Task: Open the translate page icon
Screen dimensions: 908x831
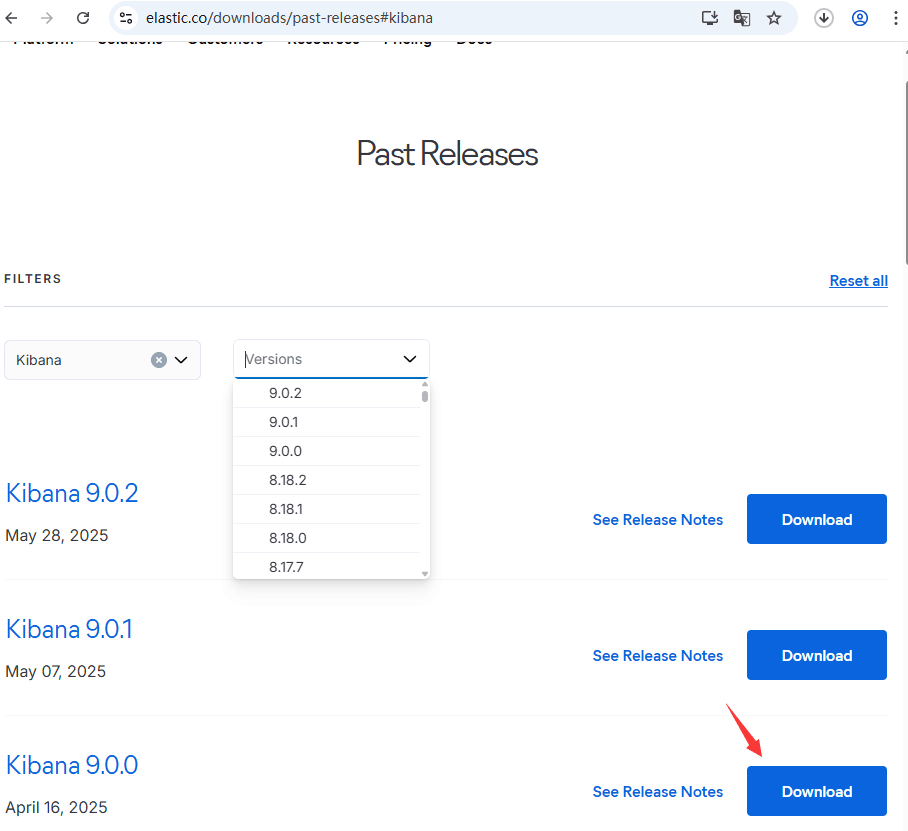Action: [x=742, y=18]
